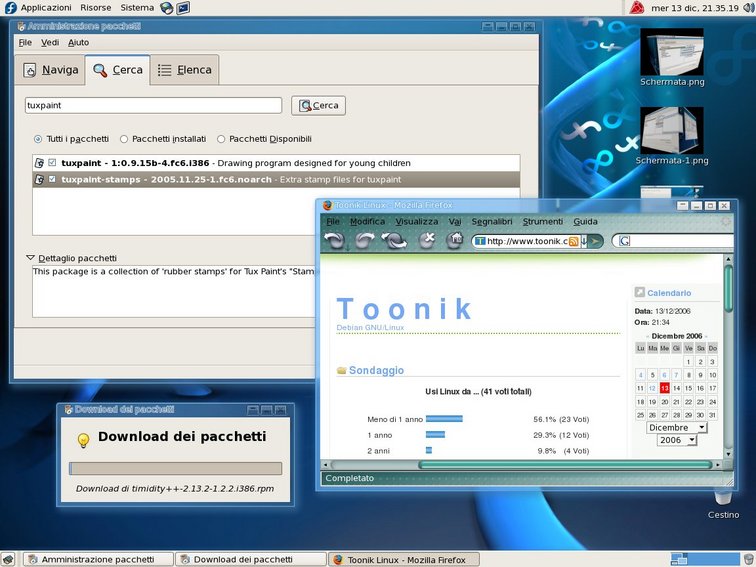
Task: Click the folder icon beside Sondaggio
Action: click(x=341, y=370)
